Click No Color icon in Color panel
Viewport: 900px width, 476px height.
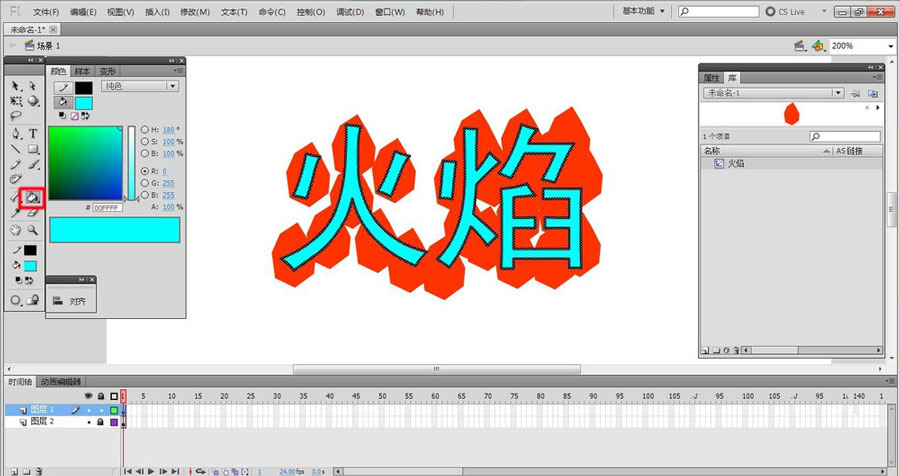(x=74, y=116)
